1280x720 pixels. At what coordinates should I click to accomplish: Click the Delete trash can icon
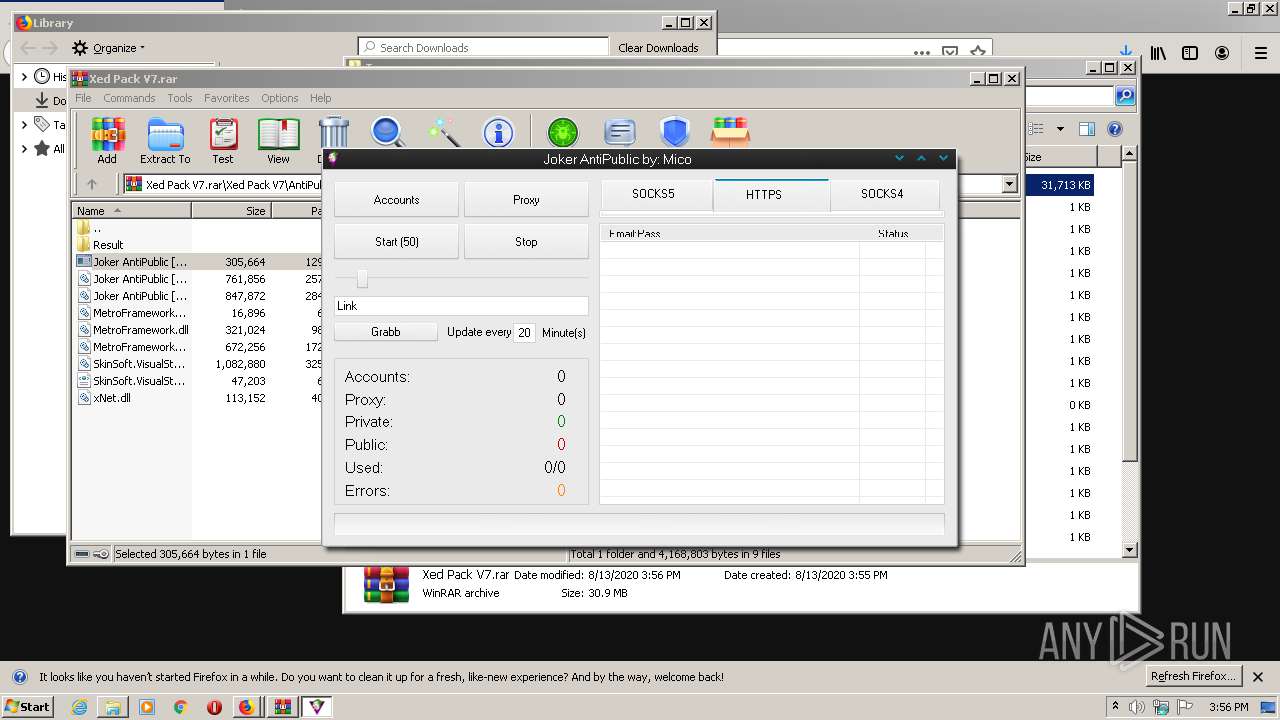click(x=333, y=134)
